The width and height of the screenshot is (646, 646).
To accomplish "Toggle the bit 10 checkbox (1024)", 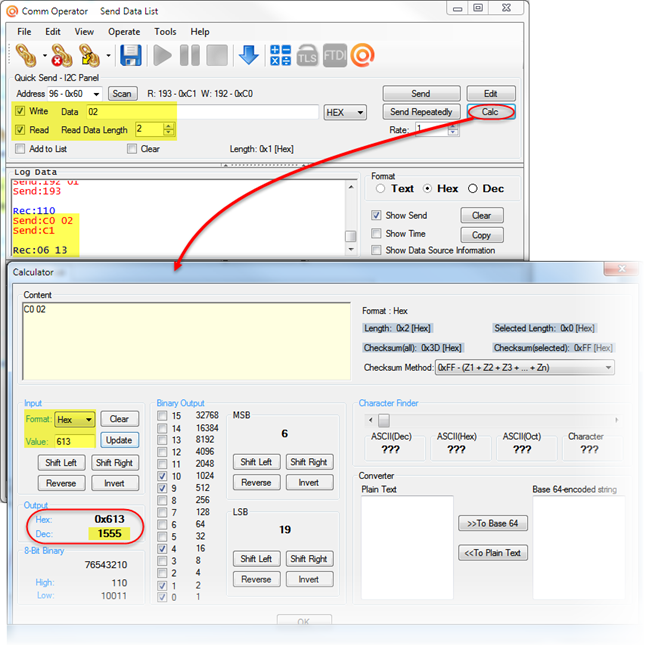I will coord(162,476).
